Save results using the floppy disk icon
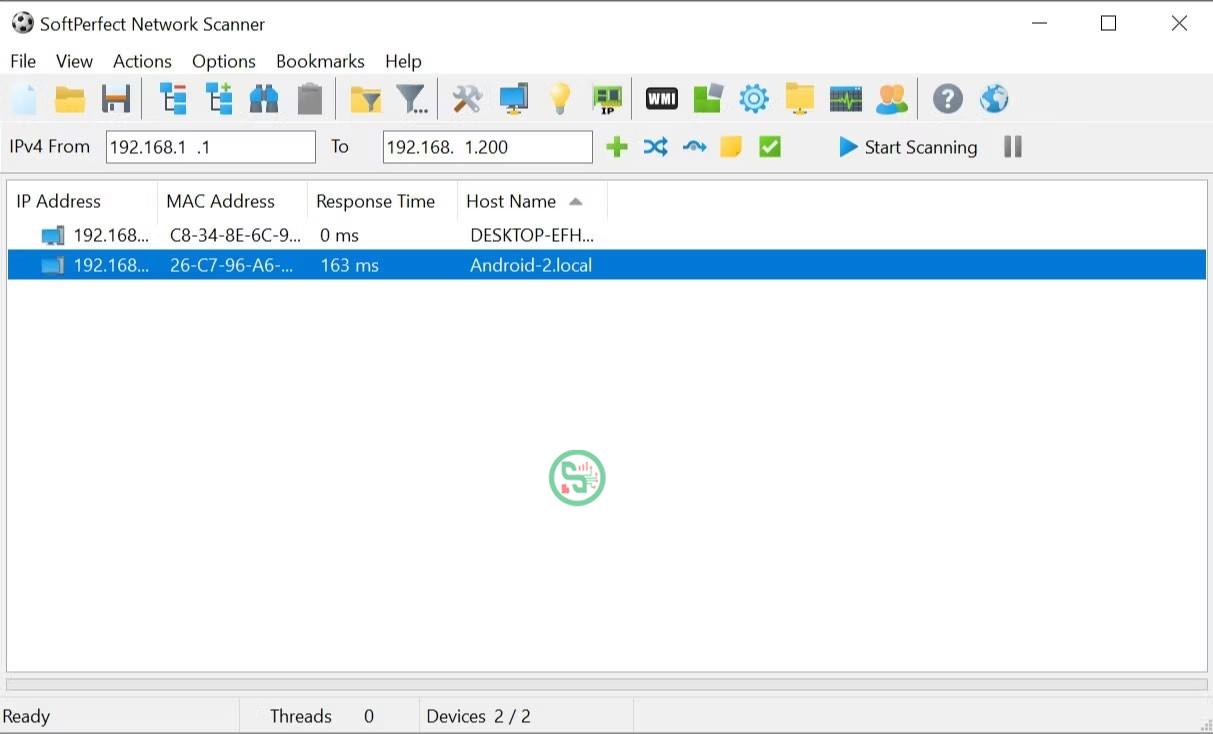Image resolution: width=1213 pixels, height=734 pixels. 116,99
